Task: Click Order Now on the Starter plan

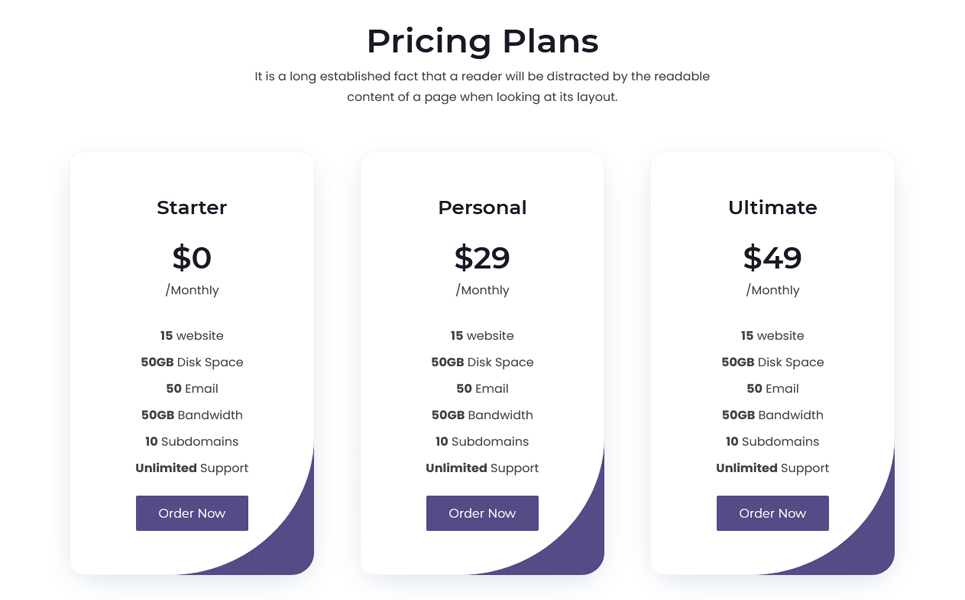Action: [192, 513]
